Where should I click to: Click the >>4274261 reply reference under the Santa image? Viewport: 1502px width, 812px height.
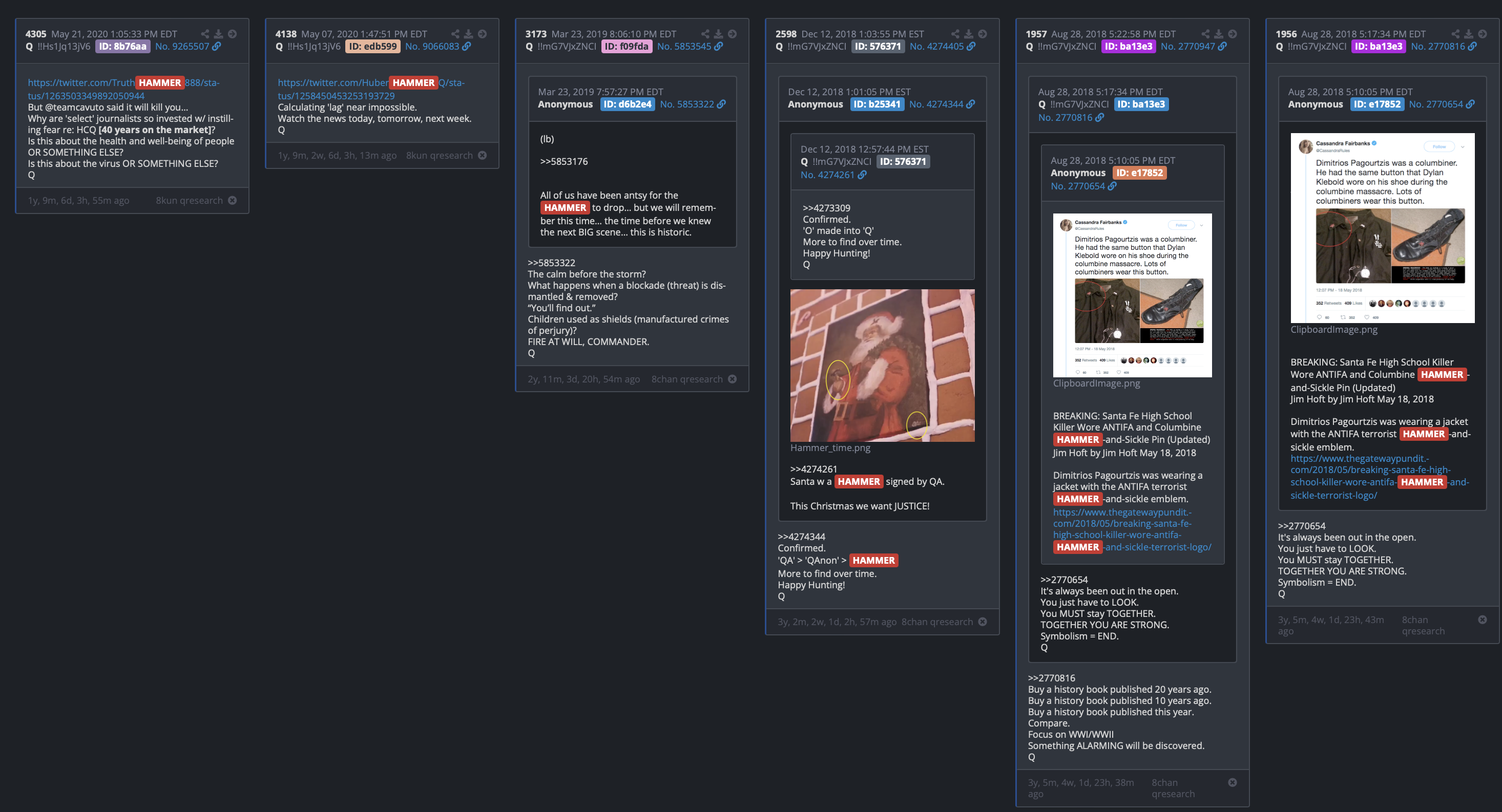pyautogui.click(x=813, y=469)
